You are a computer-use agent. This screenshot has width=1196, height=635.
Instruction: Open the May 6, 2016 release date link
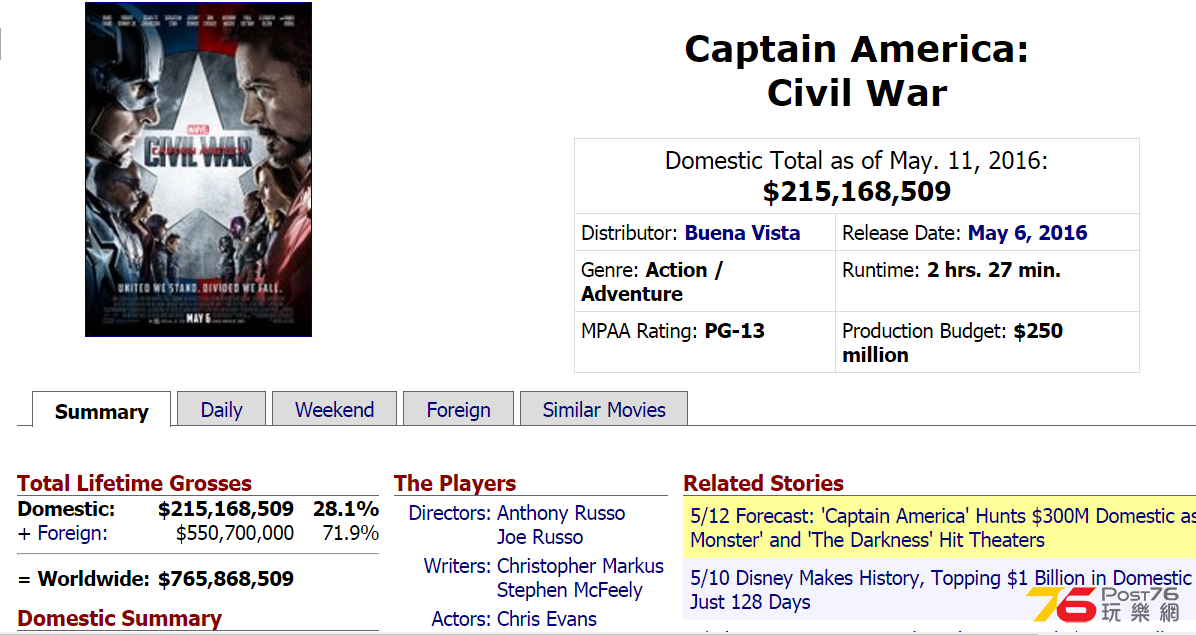pyautogui.click(x=1027, y=233)
